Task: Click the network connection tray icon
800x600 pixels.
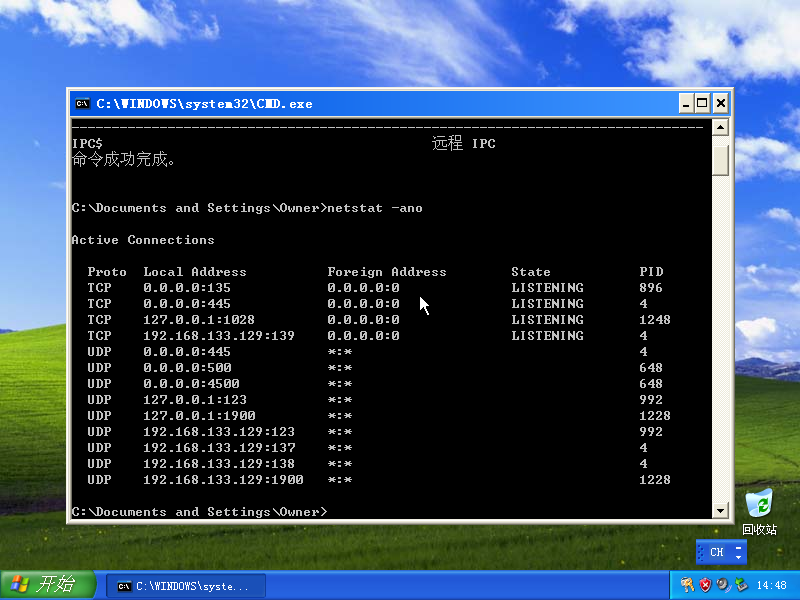Action: coord(740,585)
